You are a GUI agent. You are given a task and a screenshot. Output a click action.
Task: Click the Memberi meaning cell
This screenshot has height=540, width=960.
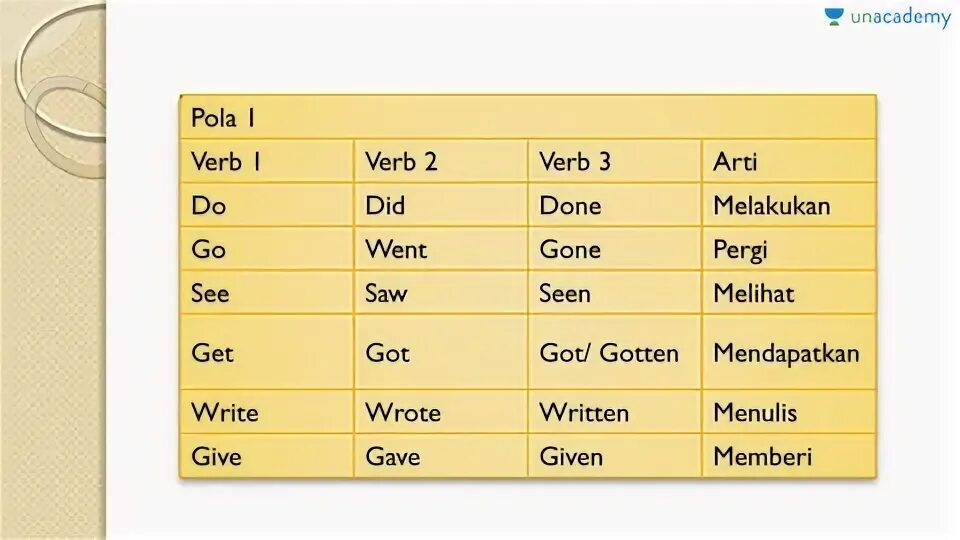pos(789,456)
